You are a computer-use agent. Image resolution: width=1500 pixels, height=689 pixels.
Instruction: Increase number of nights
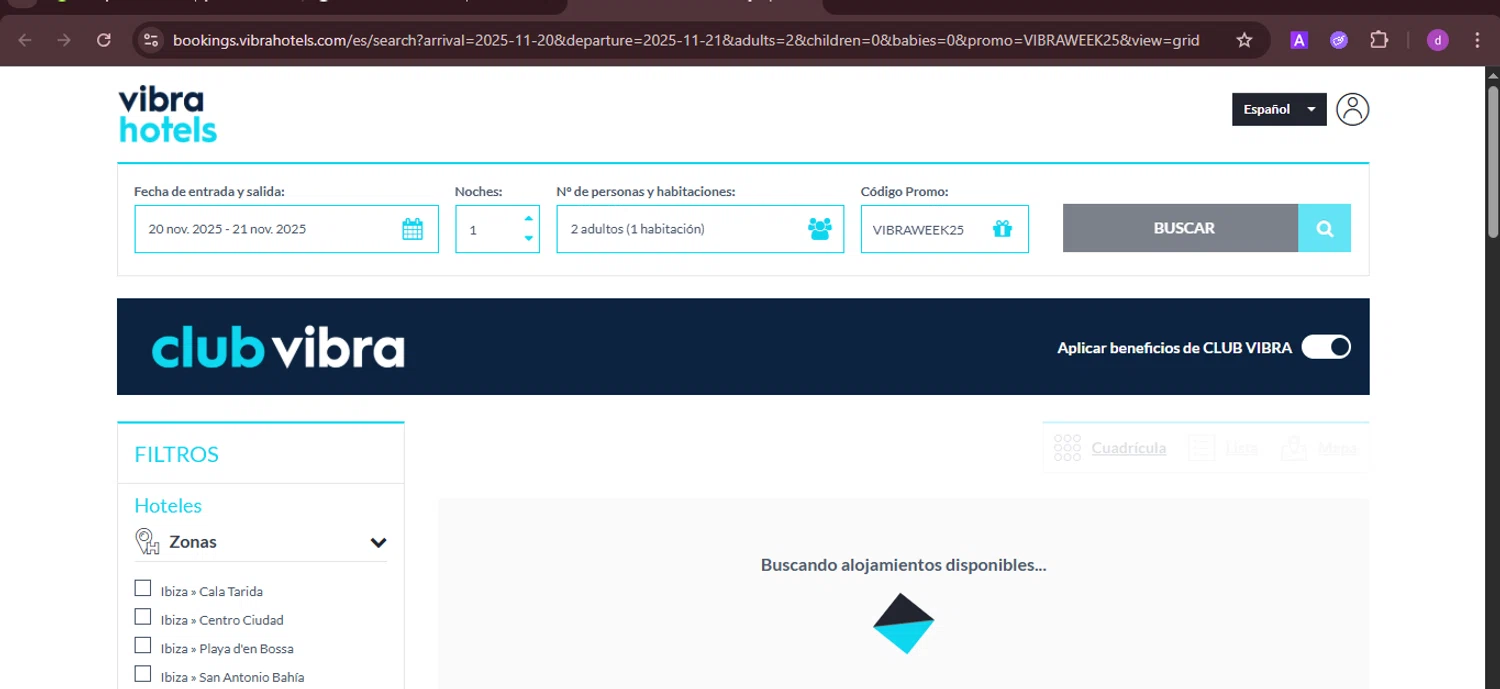pyautogui.click(x=529, y=218)
